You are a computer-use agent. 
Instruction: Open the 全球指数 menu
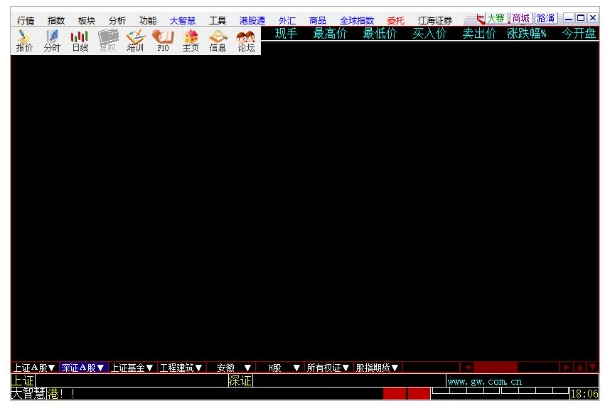click(357, 20)
